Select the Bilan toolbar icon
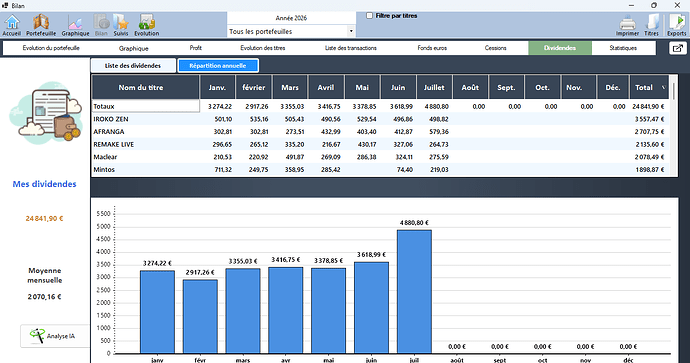The height and width of the screenshot is (363, 690). point(101,25)
